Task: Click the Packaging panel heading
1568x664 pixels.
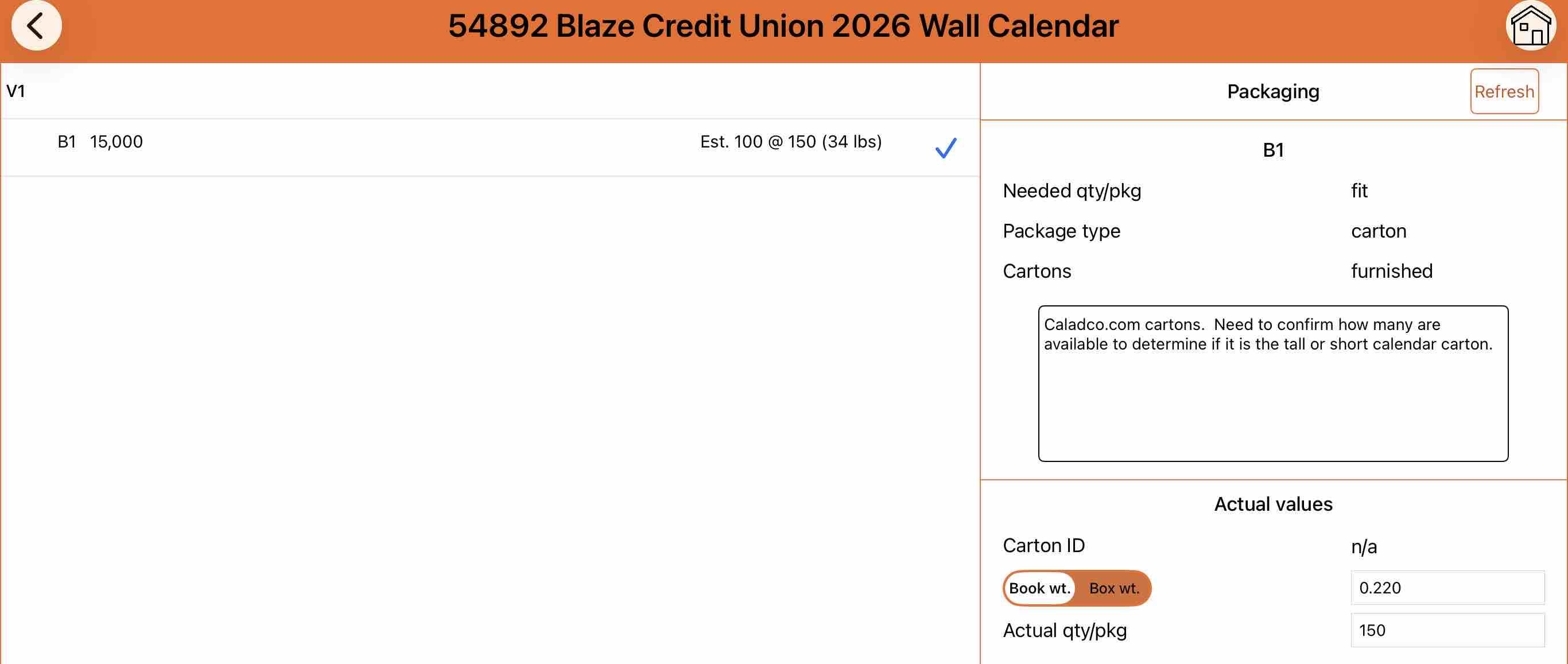Action: (x=1273, y=92)
